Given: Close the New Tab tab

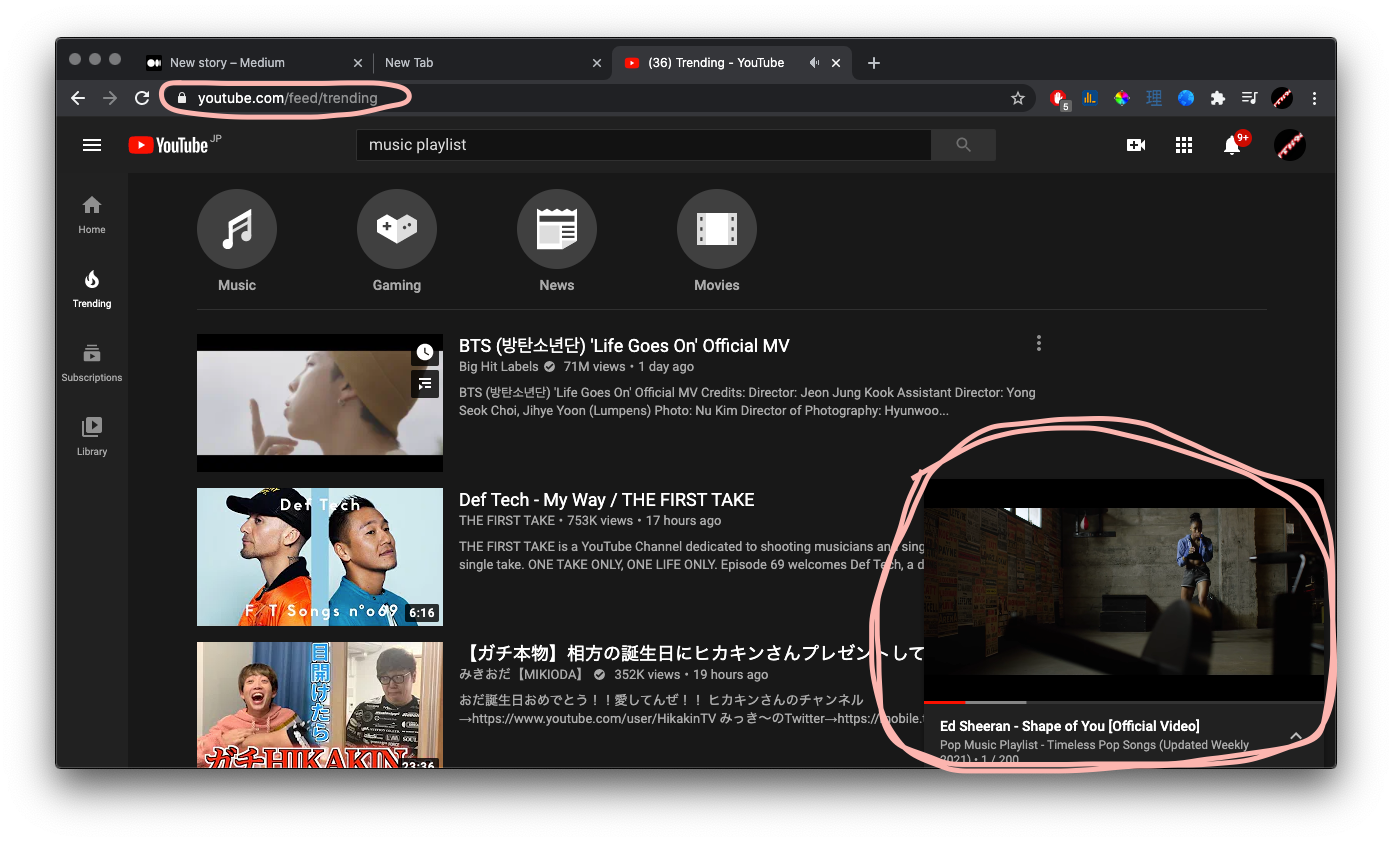Looking at the screenshot, I should tap(597, 63).
